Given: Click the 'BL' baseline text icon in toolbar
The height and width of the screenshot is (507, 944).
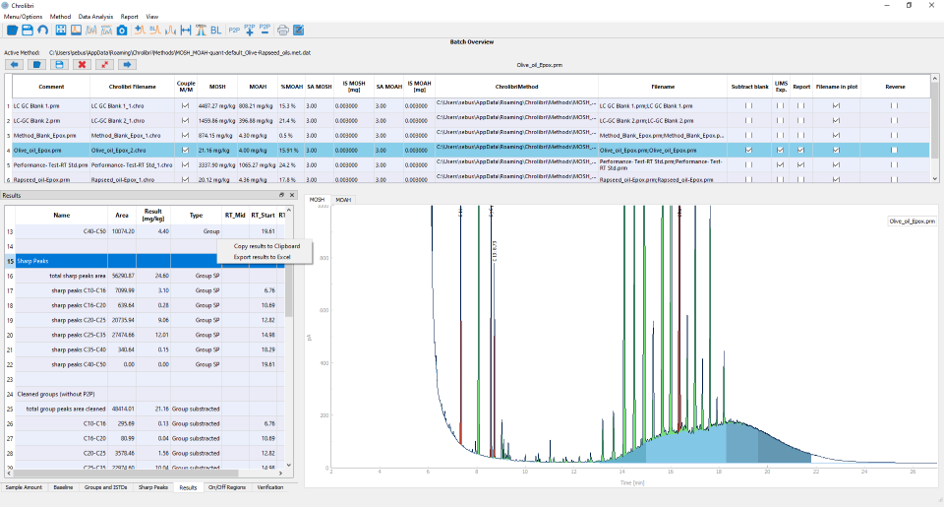Looking at the screenshot, I should (216, 30).
